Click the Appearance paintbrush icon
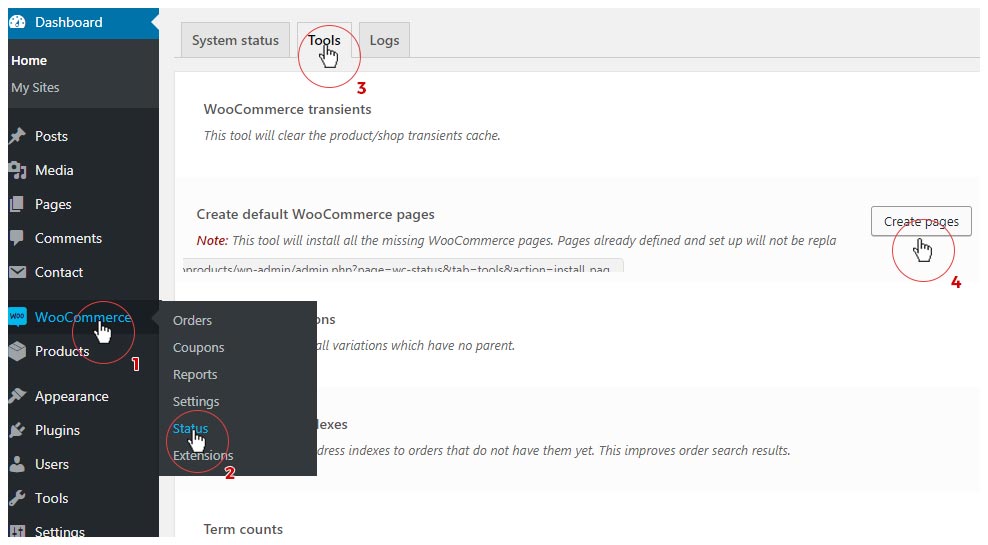This screenshot has height=545, width=988. coord(17,396)
